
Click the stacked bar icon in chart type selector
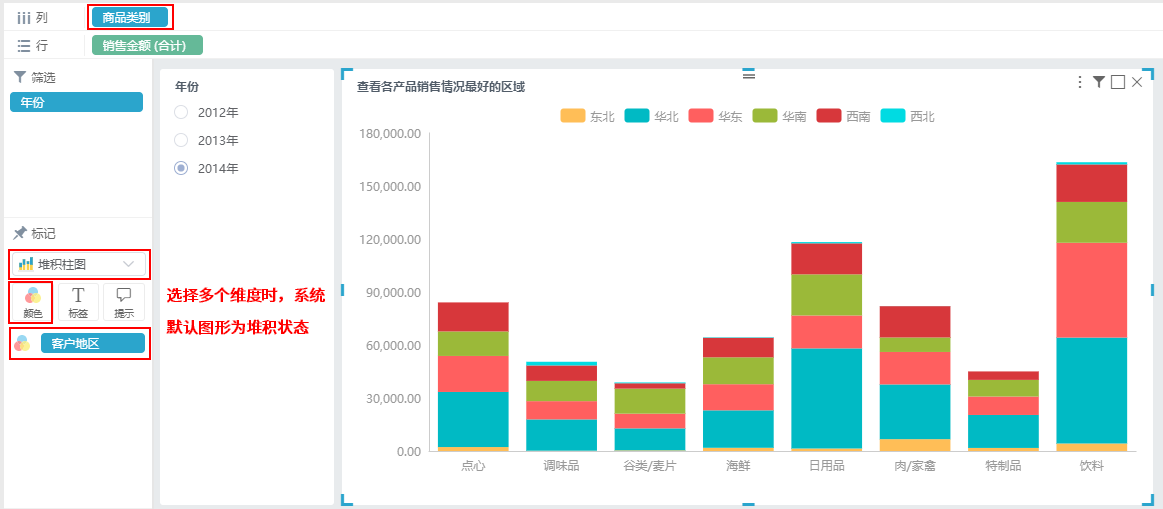click(x=26, y=264)
